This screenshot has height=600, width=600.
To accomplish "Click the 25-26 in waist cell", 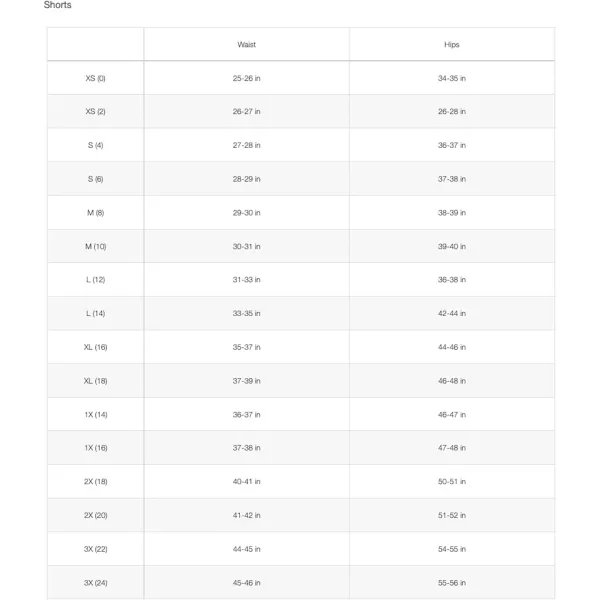I will [x=246, y=78].
